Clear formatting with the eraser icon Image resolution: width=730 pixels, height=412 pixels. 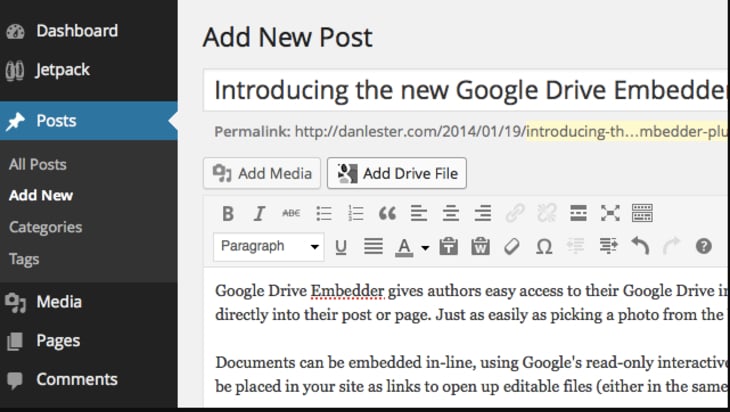click(x=512, y=246)
